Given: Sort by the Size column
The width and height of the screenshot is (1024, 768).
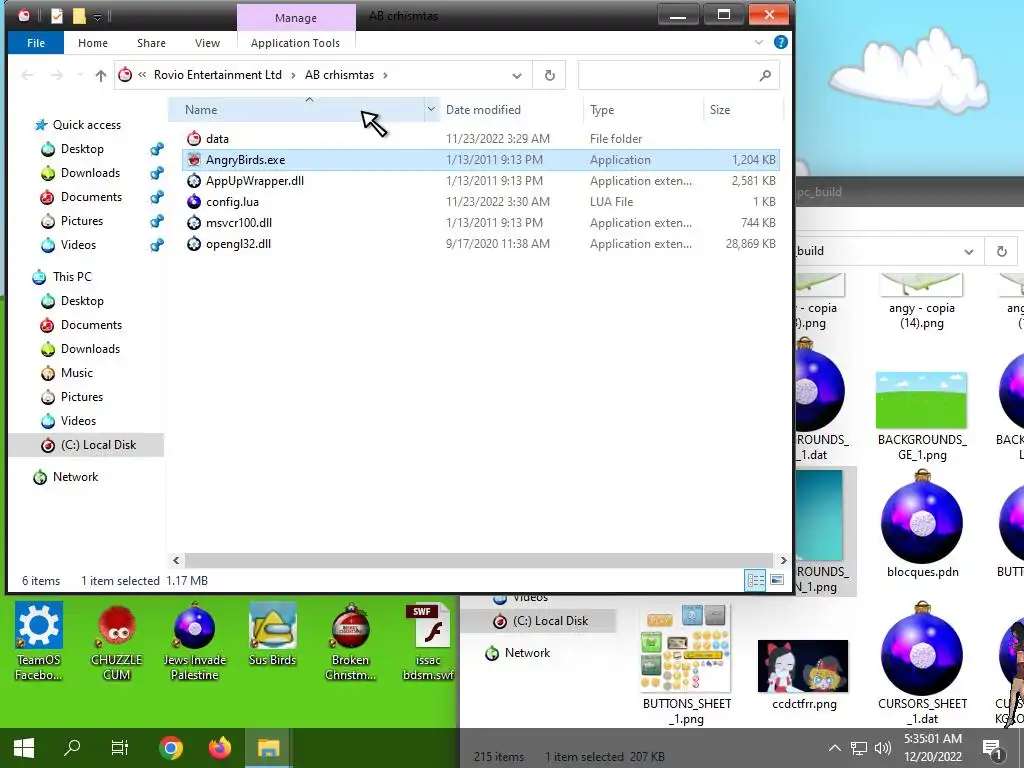Looking at the screenshot, I should [743, 110].
